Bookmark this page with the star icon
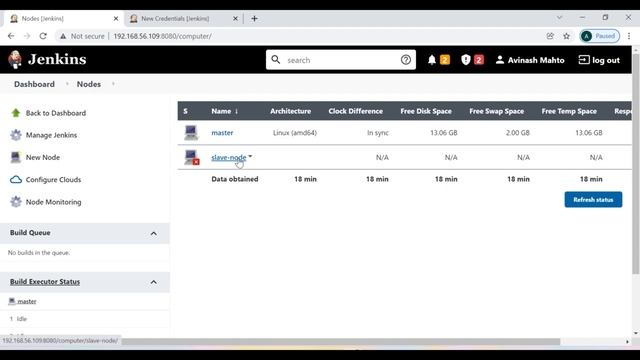The height and width of the screenshot is (360, 640). [566, 36]
